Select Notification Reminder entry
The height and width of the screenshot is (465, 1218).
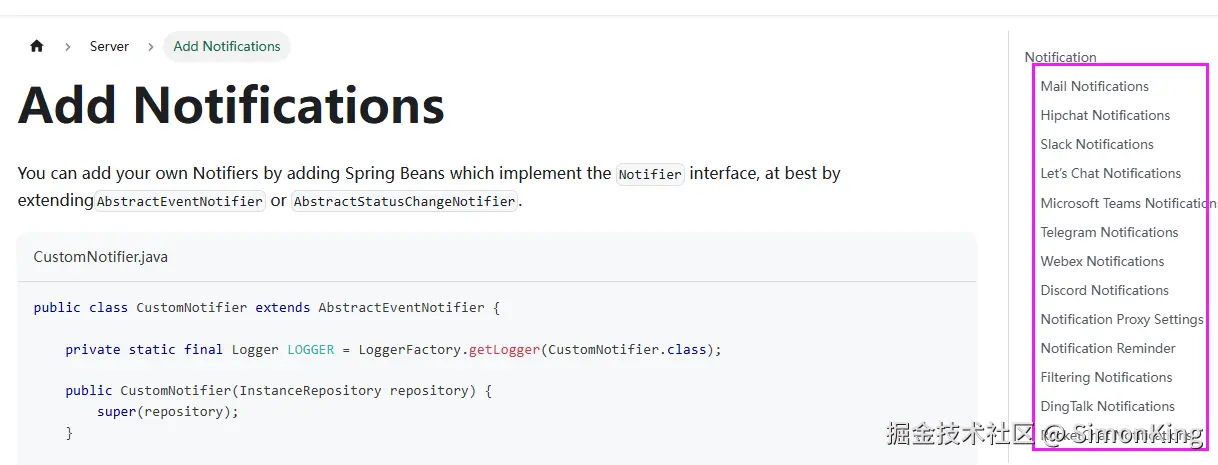(x=1108, y=348)
